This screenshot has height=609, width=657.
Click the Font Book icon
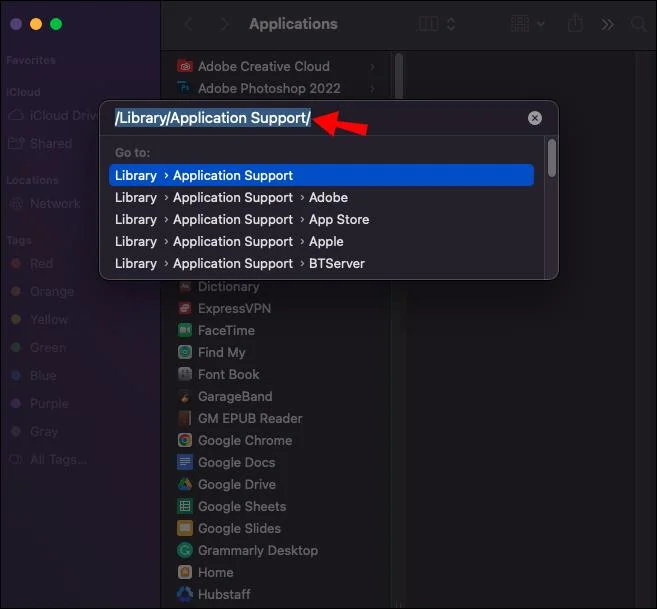185,374
